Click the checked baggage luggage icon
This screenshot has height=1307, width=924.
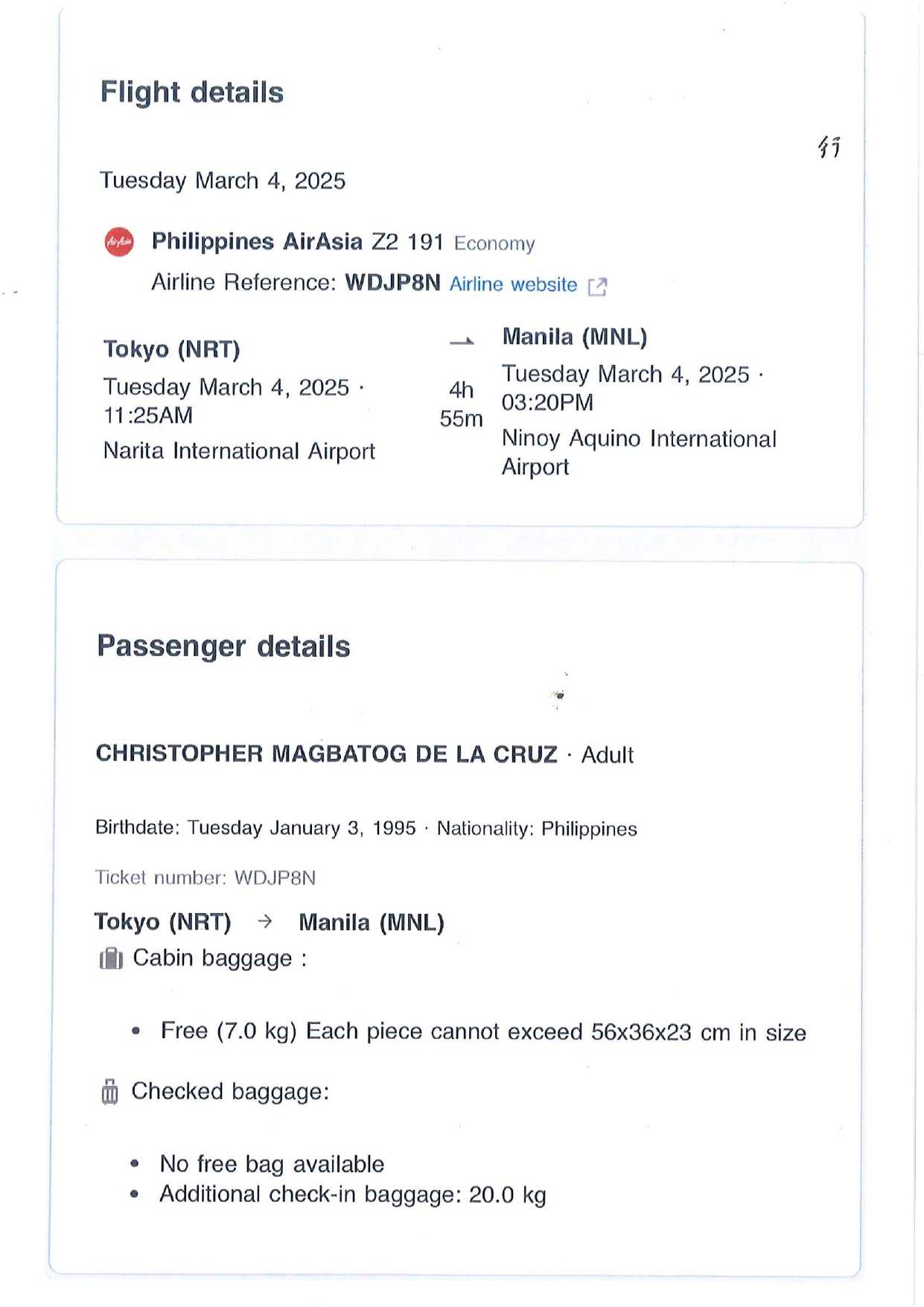tap(109, 1092)
